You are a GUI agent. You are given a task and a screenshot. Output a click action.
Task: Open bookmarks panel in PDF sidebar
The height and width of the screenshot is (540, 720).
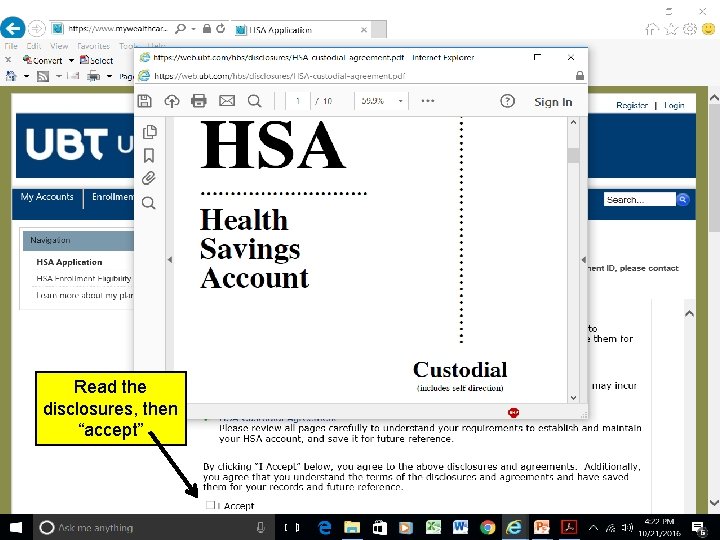(x=149, y=156)
